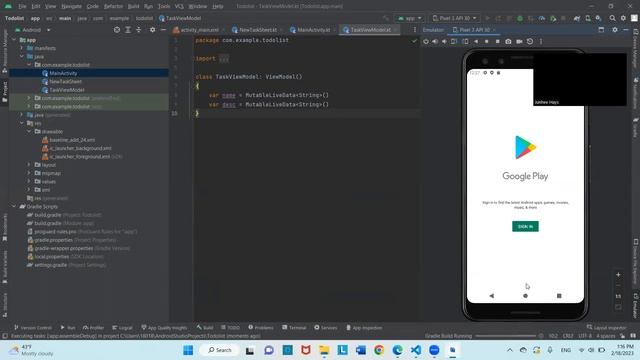Open the Android project view dropdown

(x=33, y=30)
